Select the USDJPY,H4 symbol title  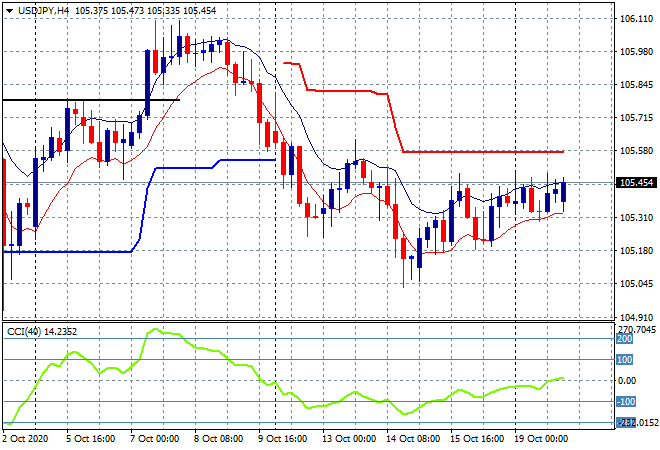43,11
